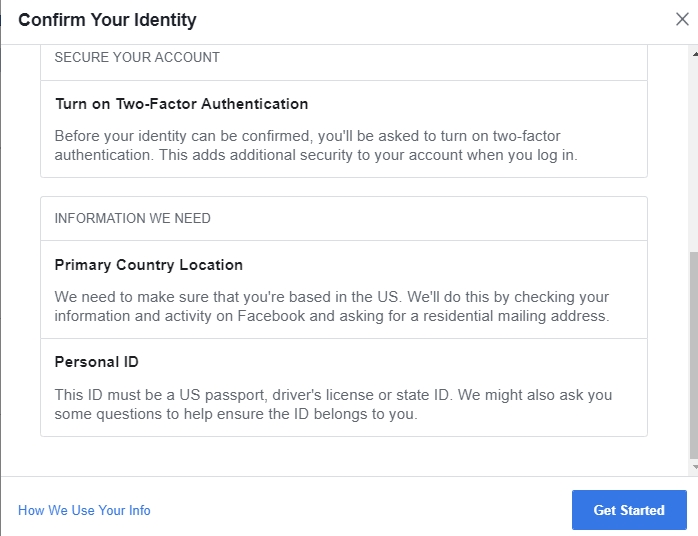Select the INFORMATION WE NEED section header
The image size is (698, 536).
[132, 218]
